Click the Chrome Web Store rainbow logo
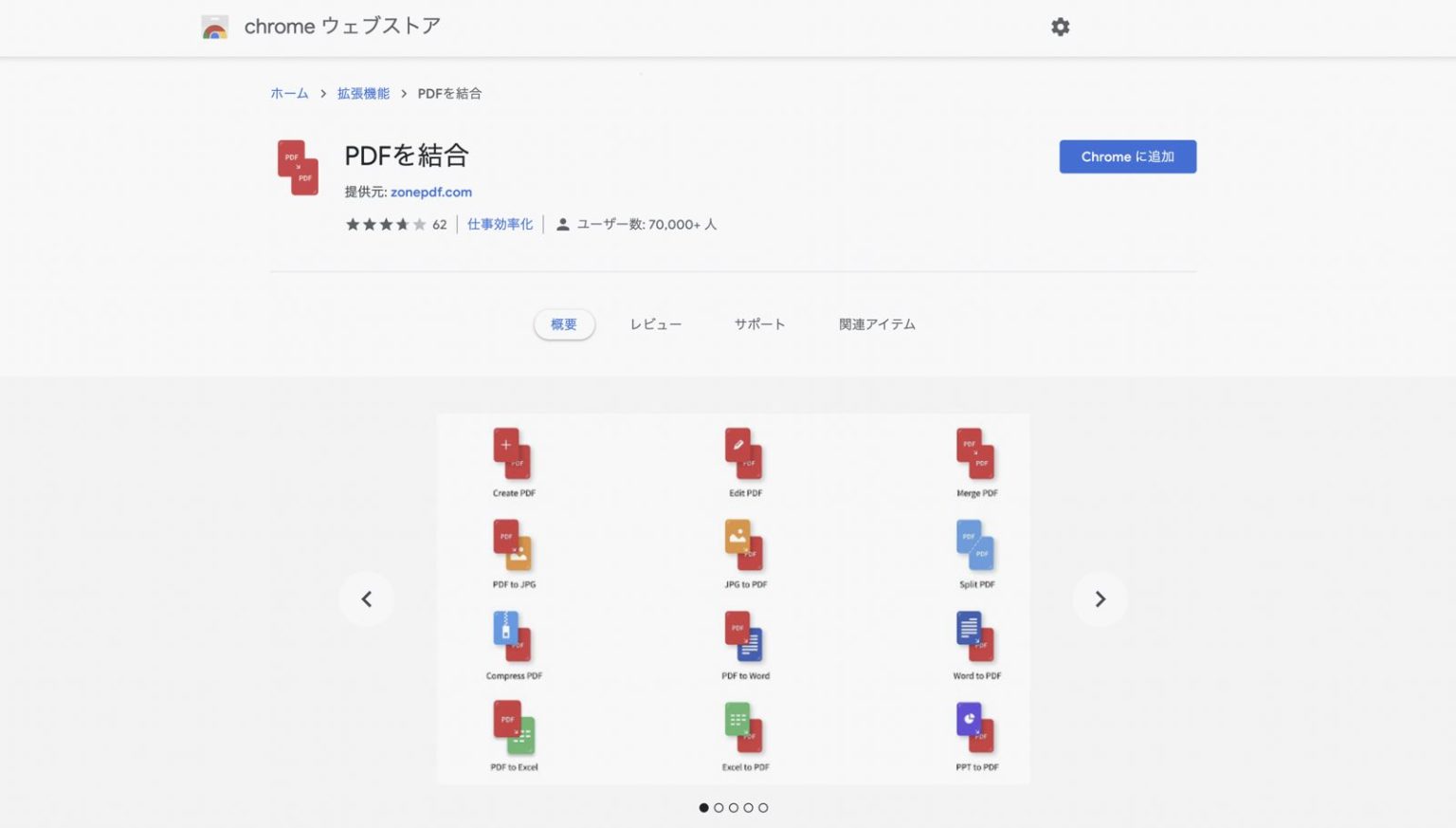 [215, 28]
